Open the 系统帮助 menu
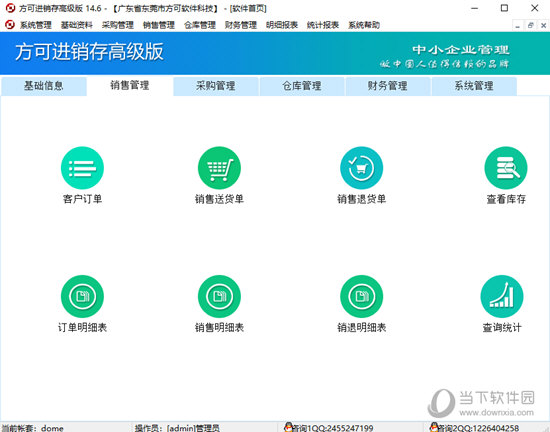 pos(364,25)
